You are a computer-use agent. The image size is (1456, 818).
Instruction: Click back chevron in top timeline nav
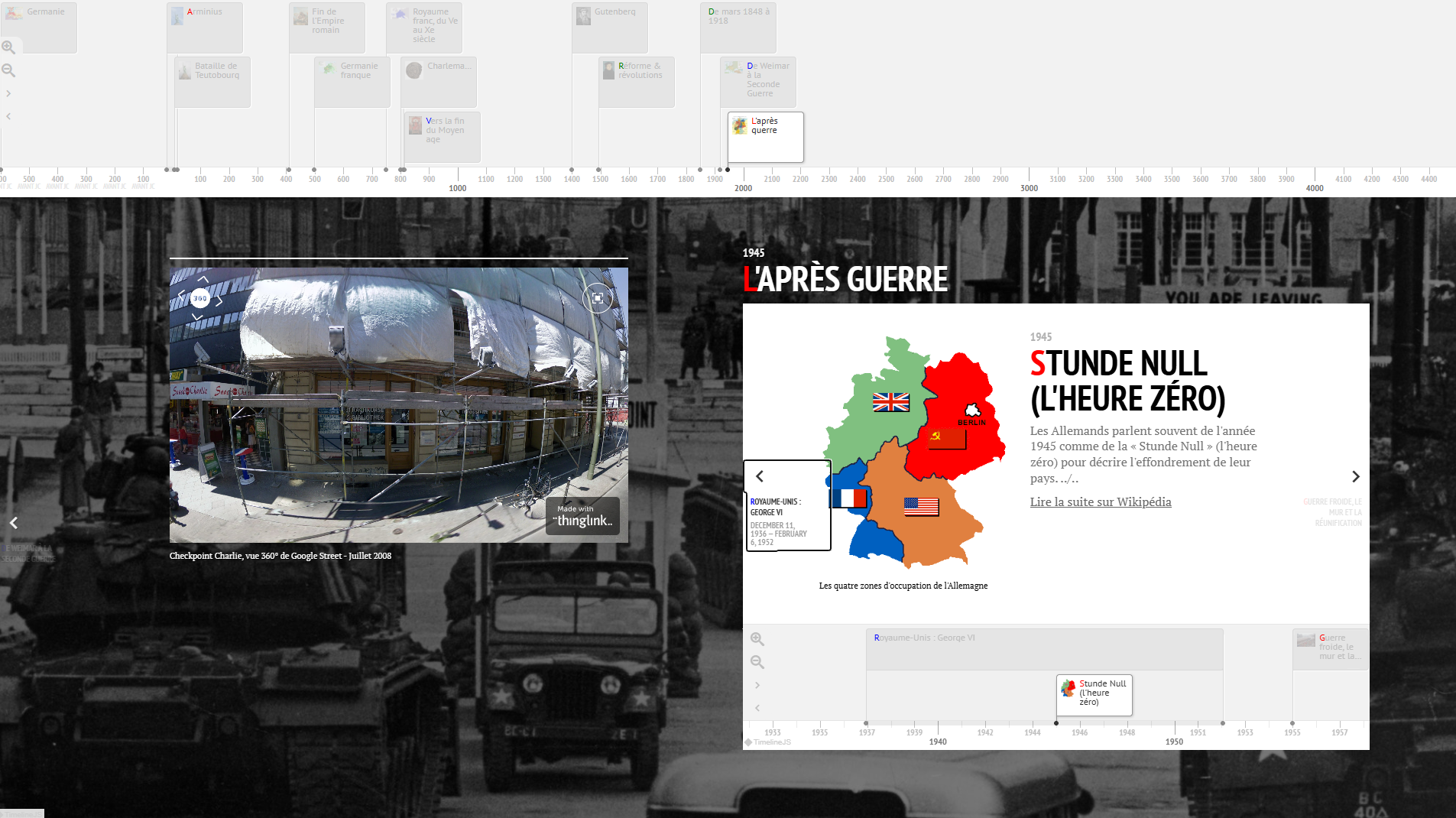[8, 116]
